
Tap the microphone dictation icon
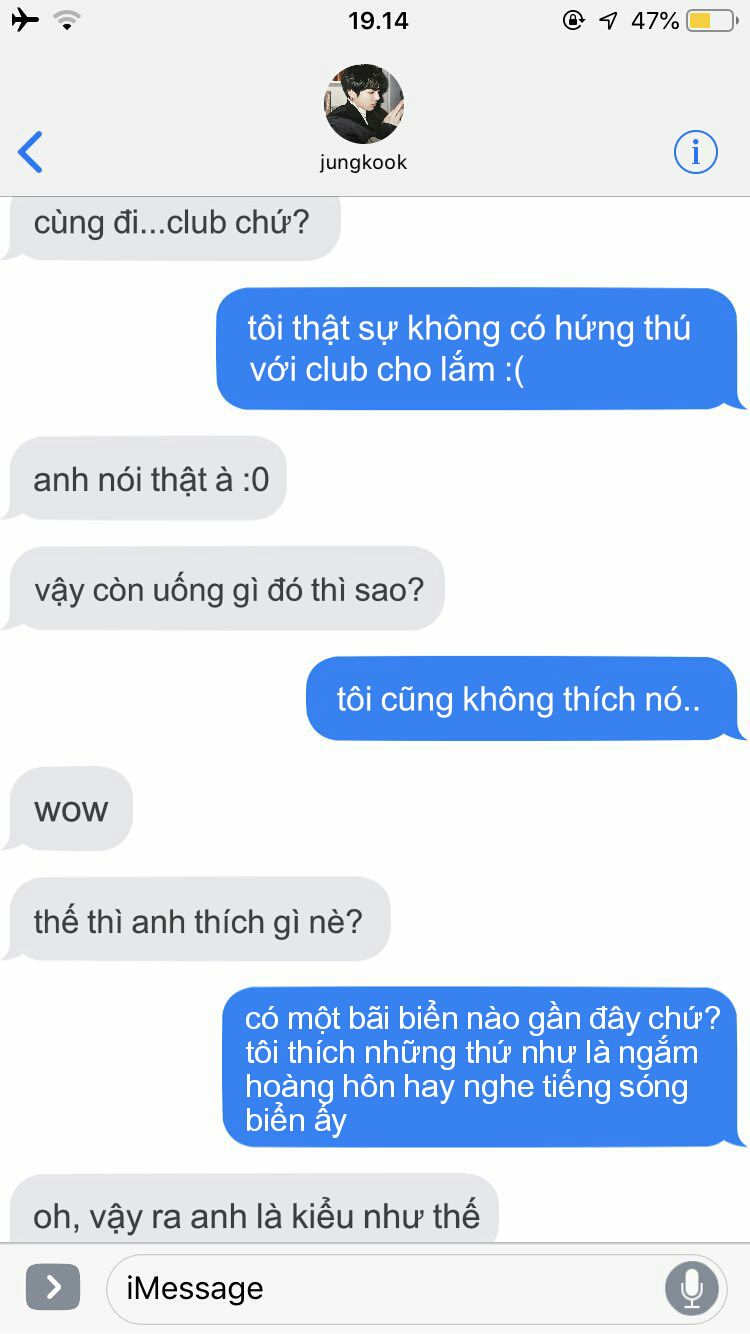tap(691, 1288)
